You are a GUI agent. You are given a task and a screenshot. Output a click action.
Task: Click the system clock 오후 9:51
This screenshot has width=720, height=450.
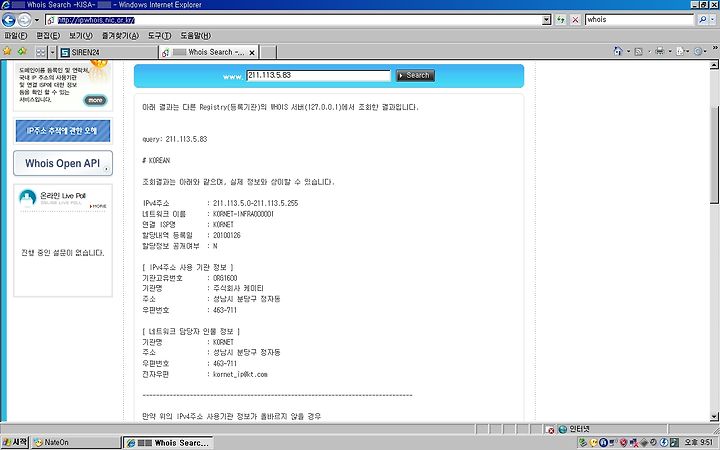698,442
